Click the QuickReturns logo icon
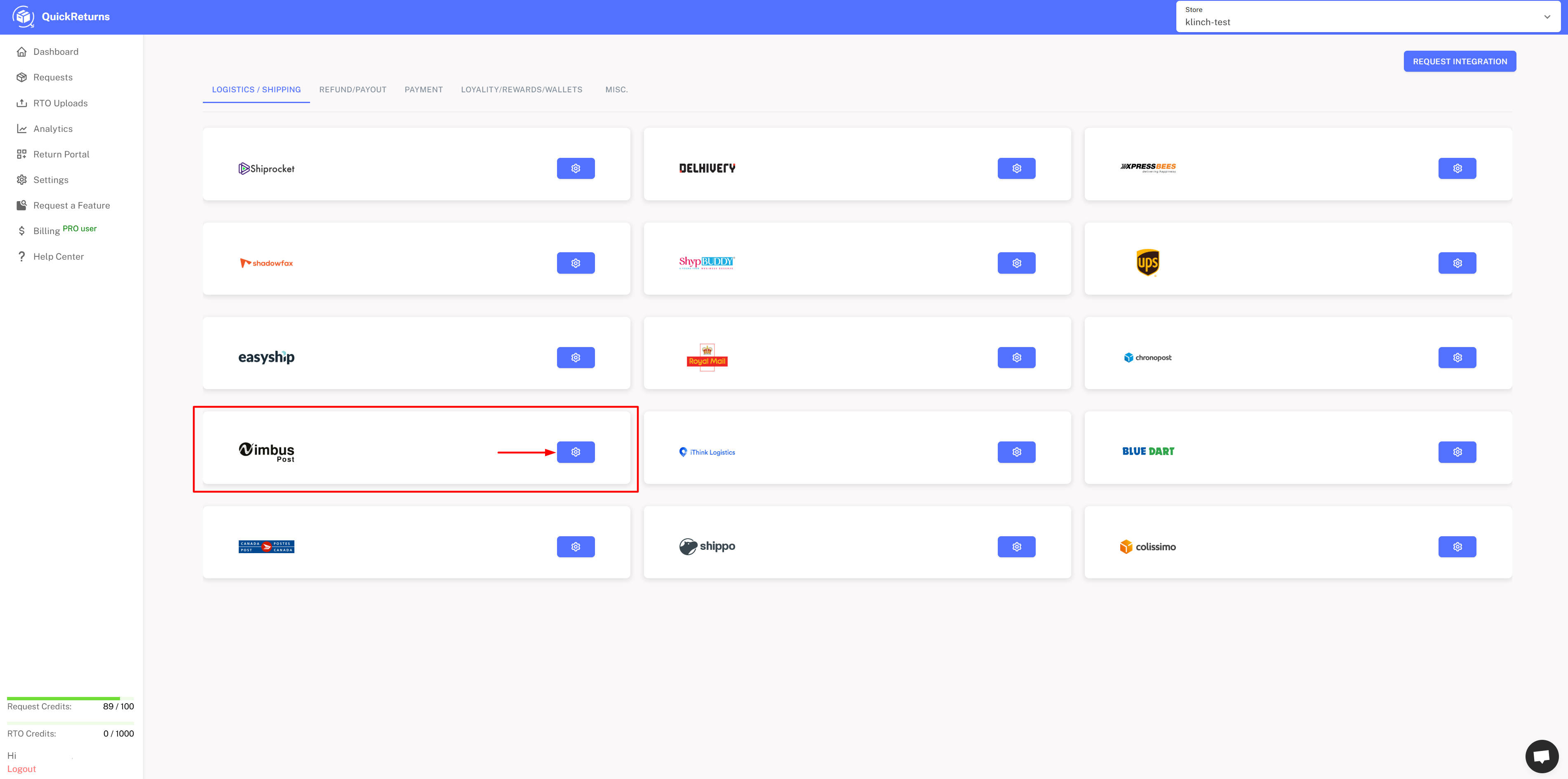This screenshot has height=779, width=1568. (23, 16)
